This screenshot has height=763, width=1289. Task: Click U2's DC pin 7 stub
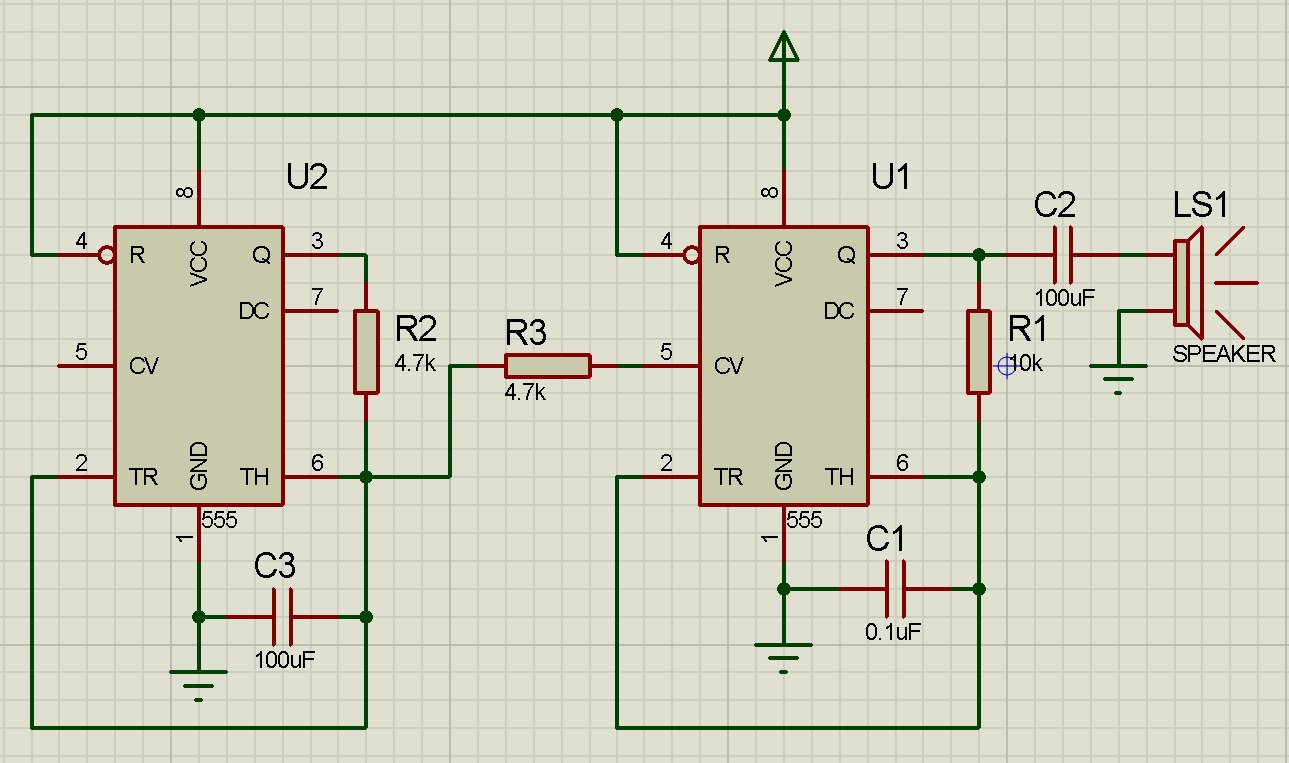pos(312,311)
